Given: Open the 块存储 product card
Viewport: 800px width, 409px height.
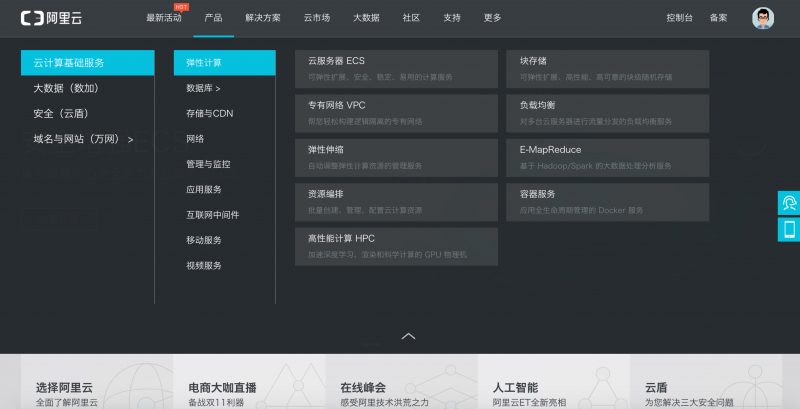Looking at the screenshot, I should 608,69.
